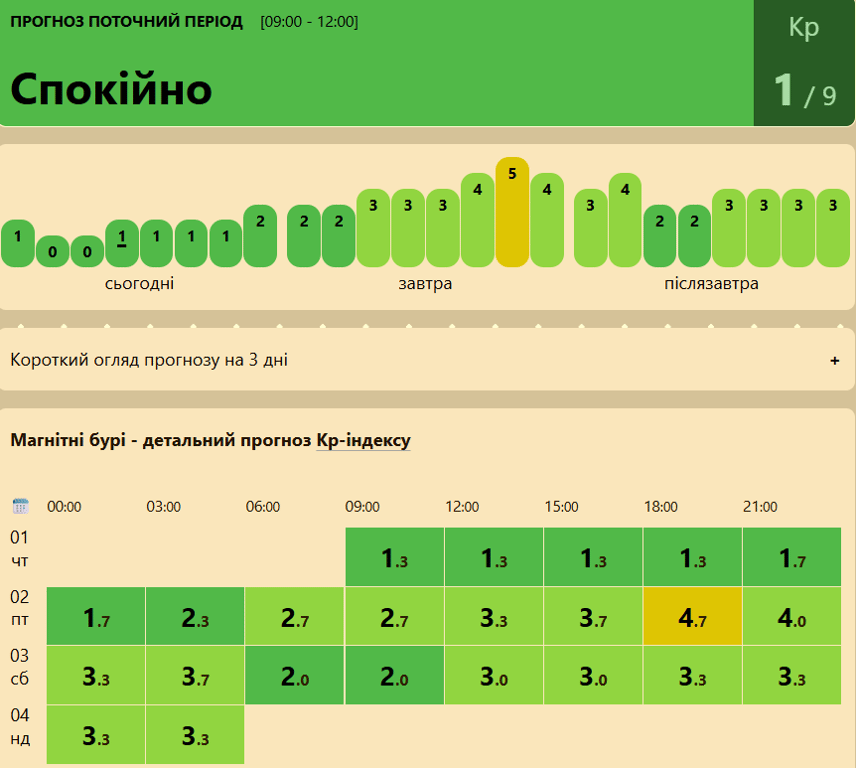856x768 pixels.
Task: Click the "післязавтра" label under the bars
Action: coord(711,283)
